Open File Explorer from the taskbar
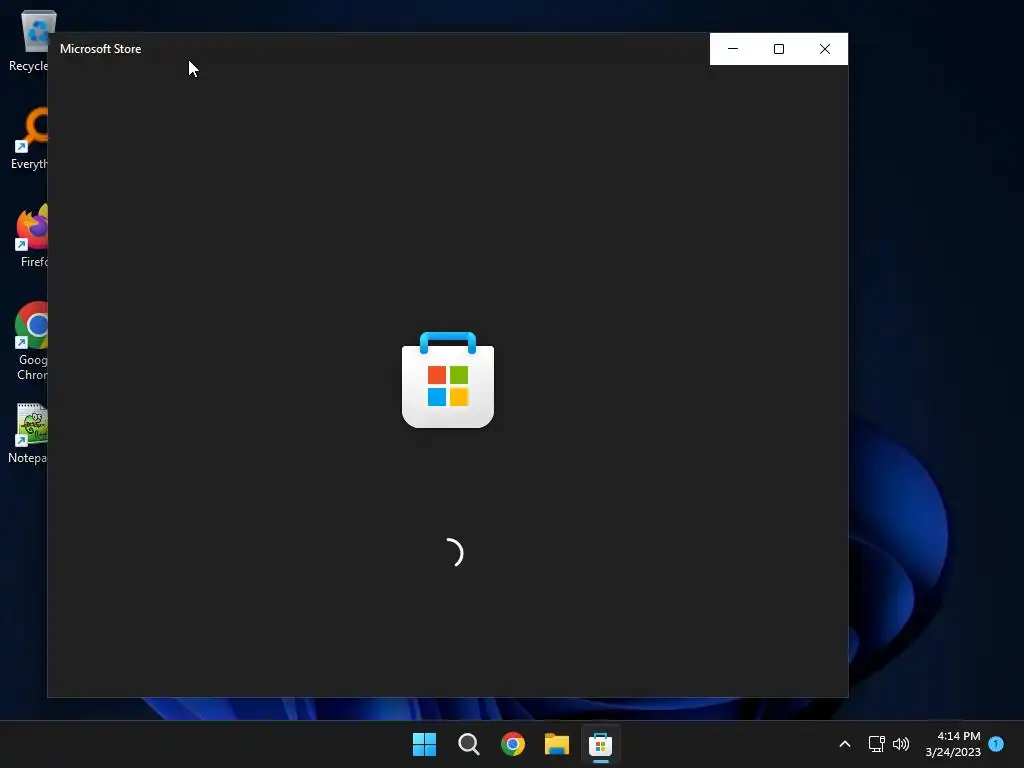Viewport: 1024px width, 768px height. tap(557, 744)
